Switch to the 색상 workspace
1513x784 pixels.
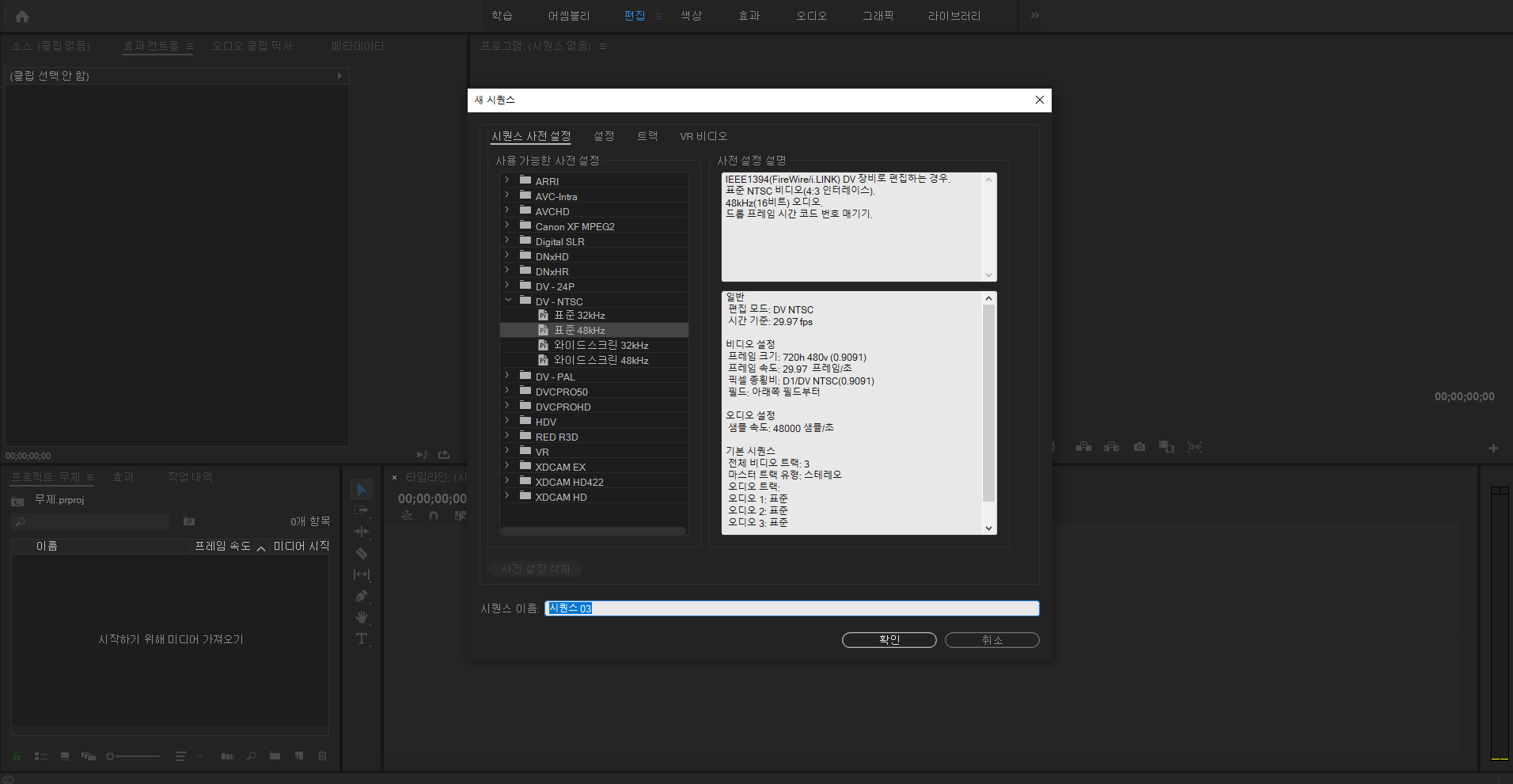click(x=692, y=16)
